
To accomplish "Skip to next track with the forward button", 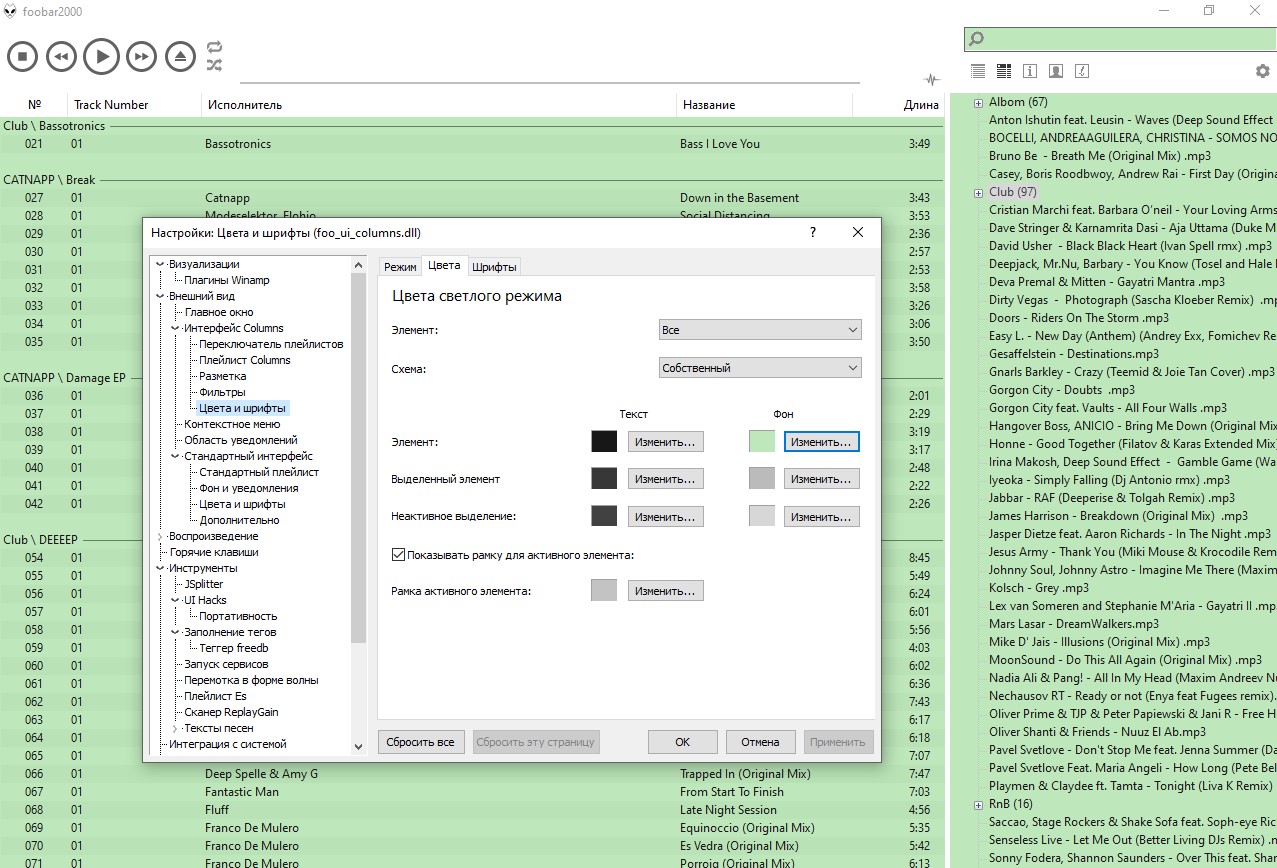I will pos(141,57).
